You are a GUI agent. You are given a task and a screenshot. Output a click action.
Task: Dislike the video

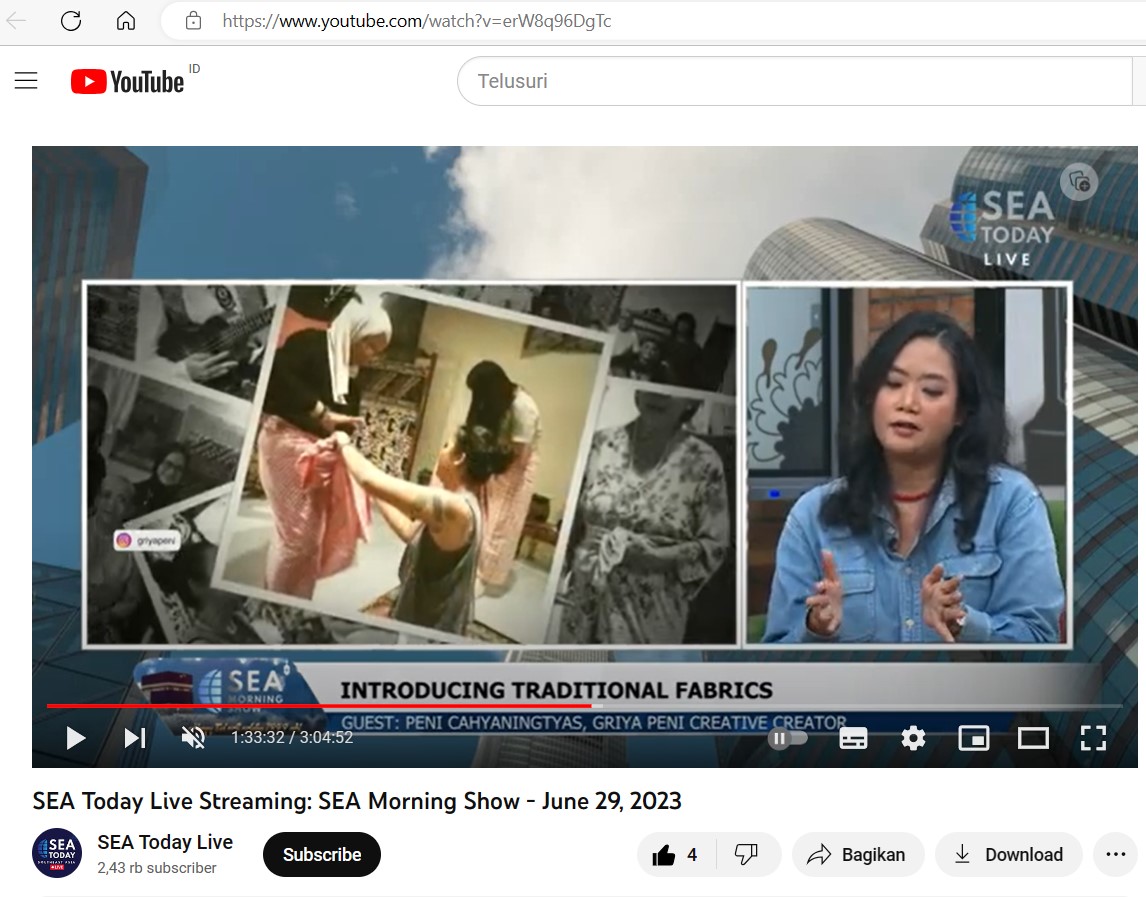(746, 855)
